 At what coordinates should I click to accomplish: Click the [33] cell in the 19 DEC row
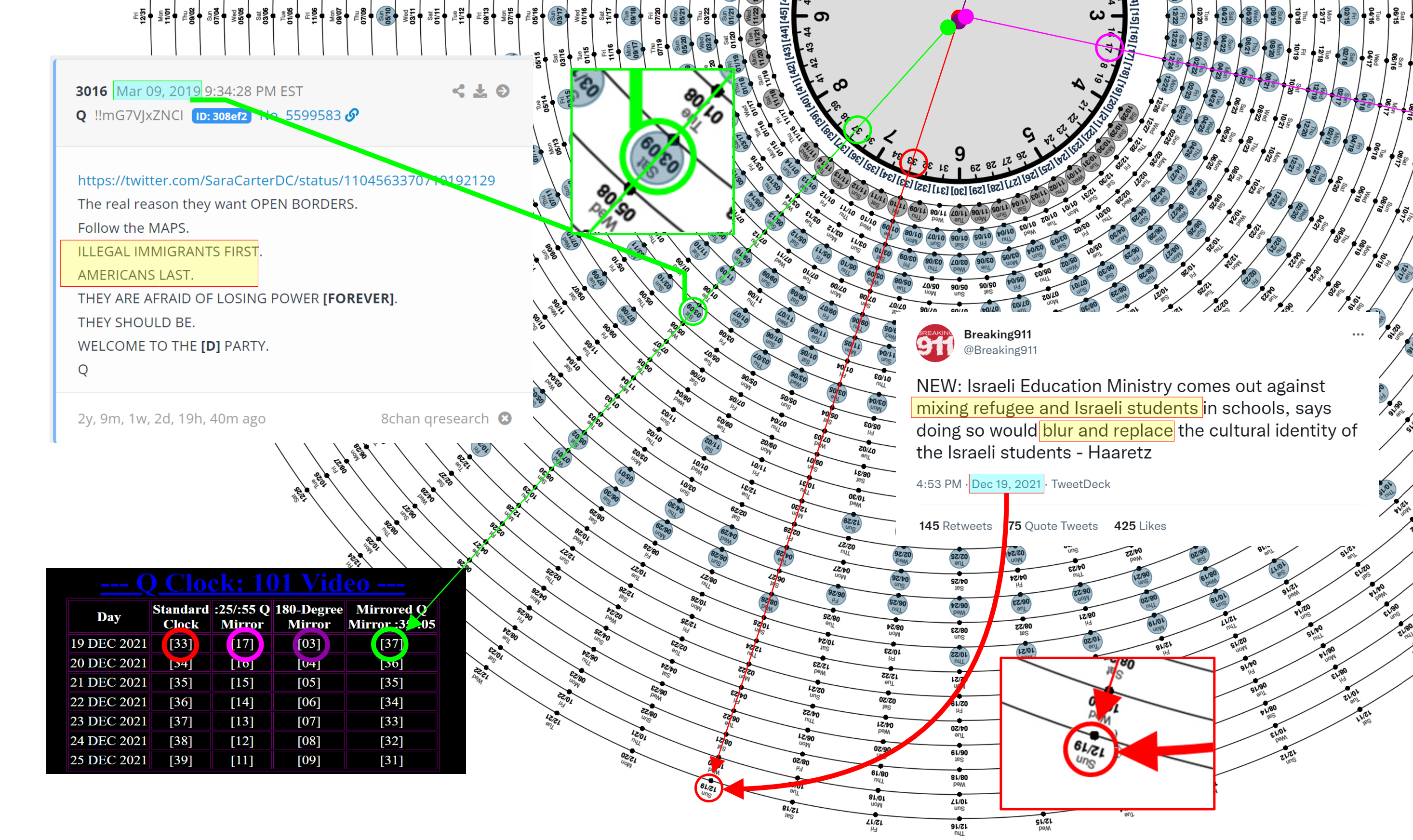pyautogui.click(x=181, y=643)
